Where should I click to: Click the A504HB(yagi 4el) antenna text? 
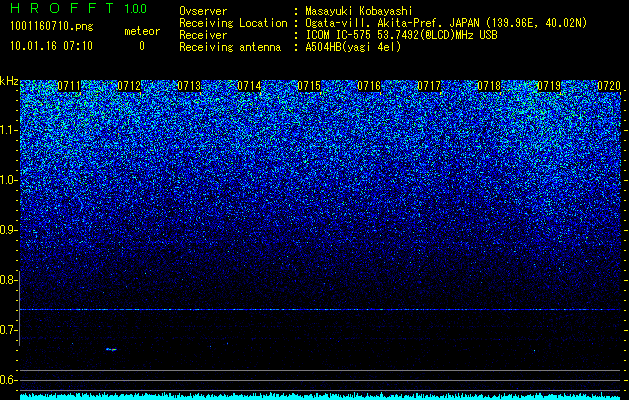(x=353, y=47)
